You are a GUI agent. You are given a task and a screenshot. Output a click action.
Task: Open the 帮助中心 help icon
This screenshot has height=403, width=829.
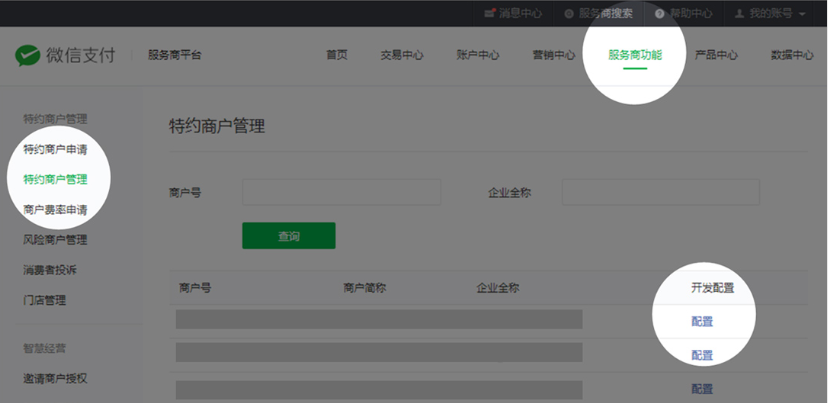[660, 14]
